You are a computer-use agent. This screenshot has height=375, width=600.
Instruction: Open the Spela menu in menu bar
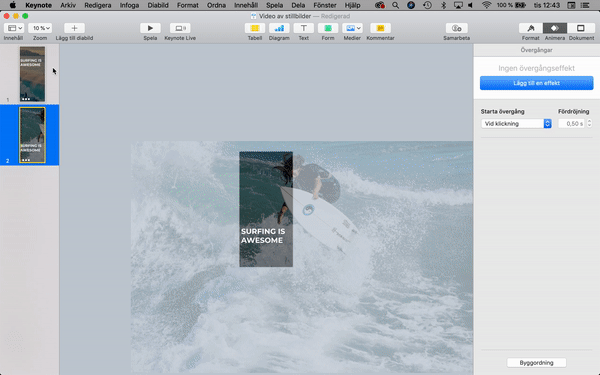point(274,5)
